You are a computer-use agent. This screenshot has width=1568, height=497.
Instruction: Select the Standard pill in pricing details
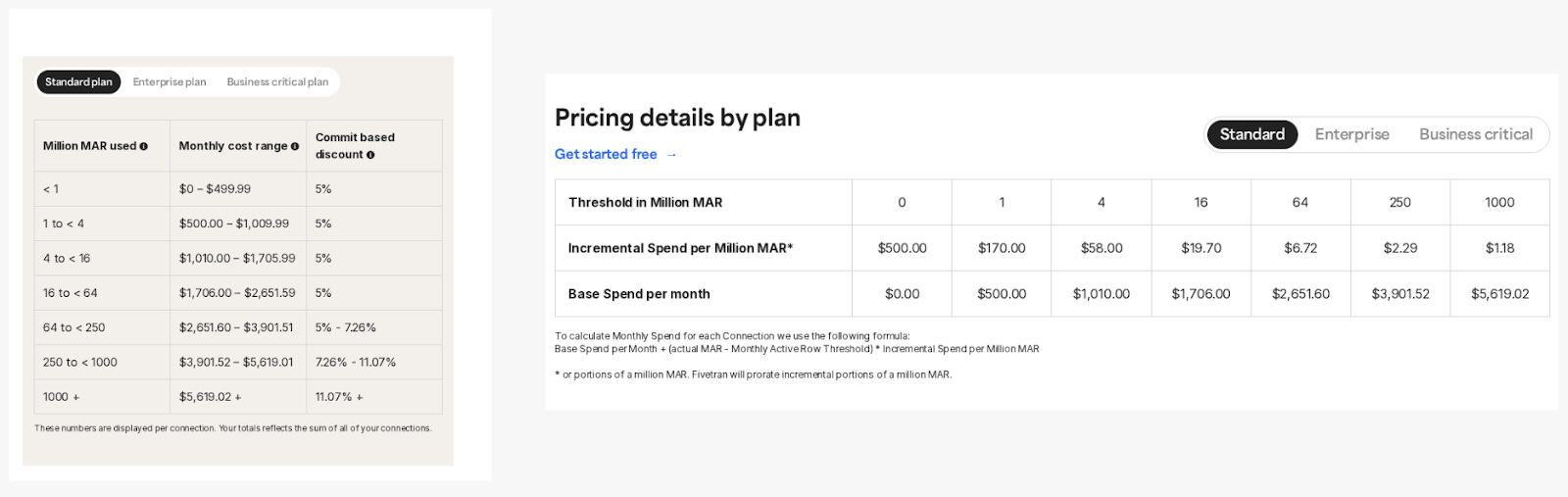[1252, 134]
